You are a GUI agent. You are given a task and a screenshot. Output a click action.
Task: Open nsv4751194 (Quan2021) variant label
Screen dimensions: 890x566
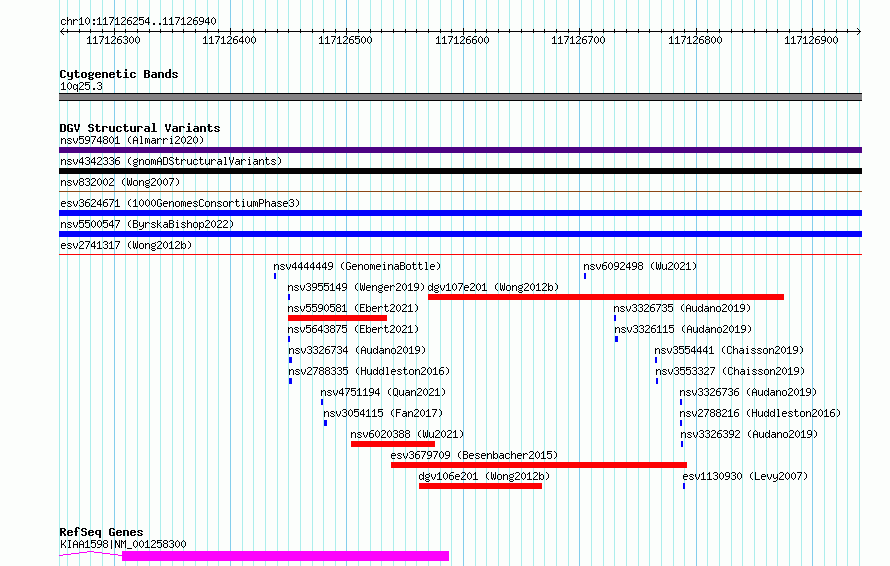[x=383, y=392]
